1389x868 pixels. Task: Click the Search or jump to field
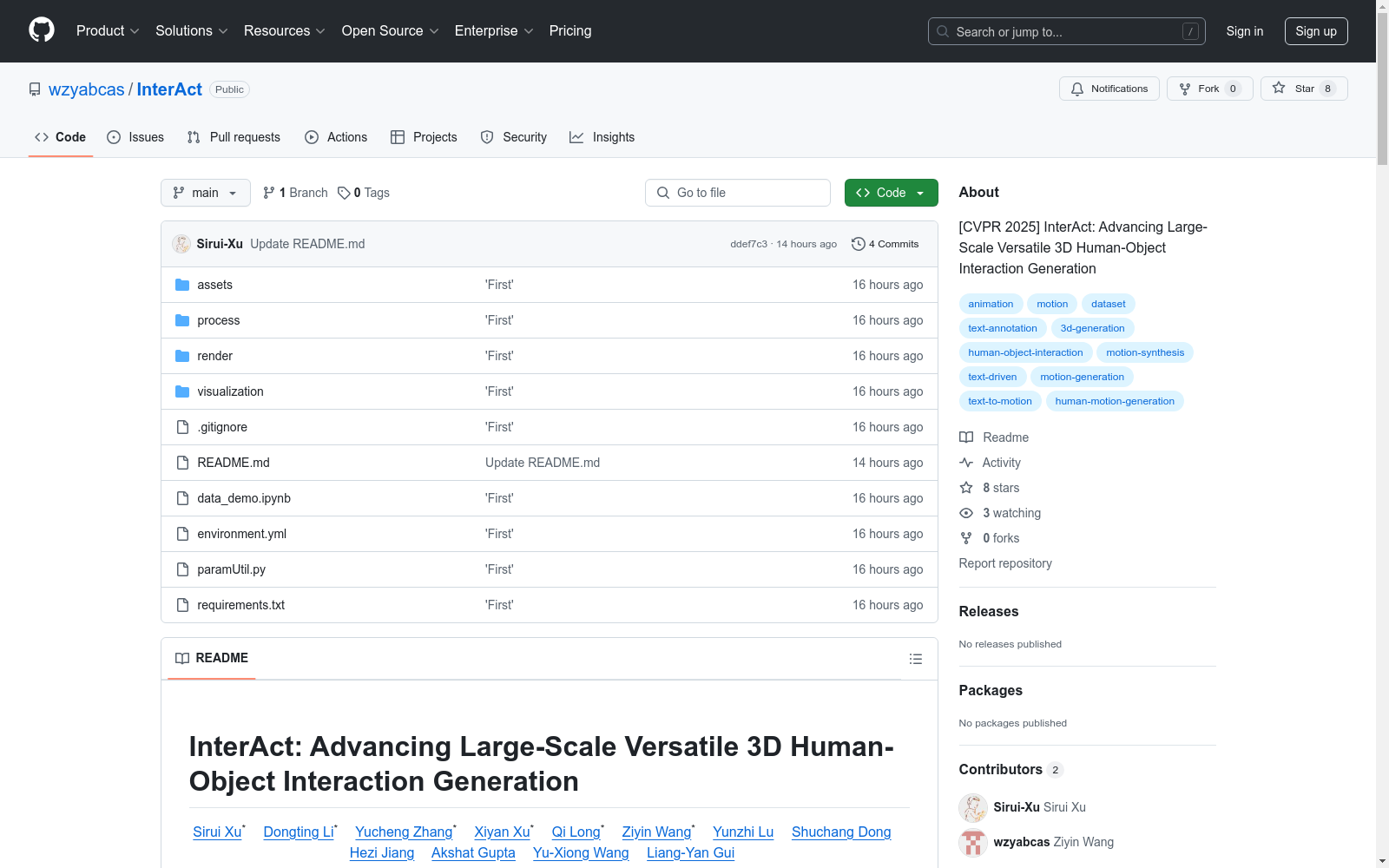tap(1067, 31)
